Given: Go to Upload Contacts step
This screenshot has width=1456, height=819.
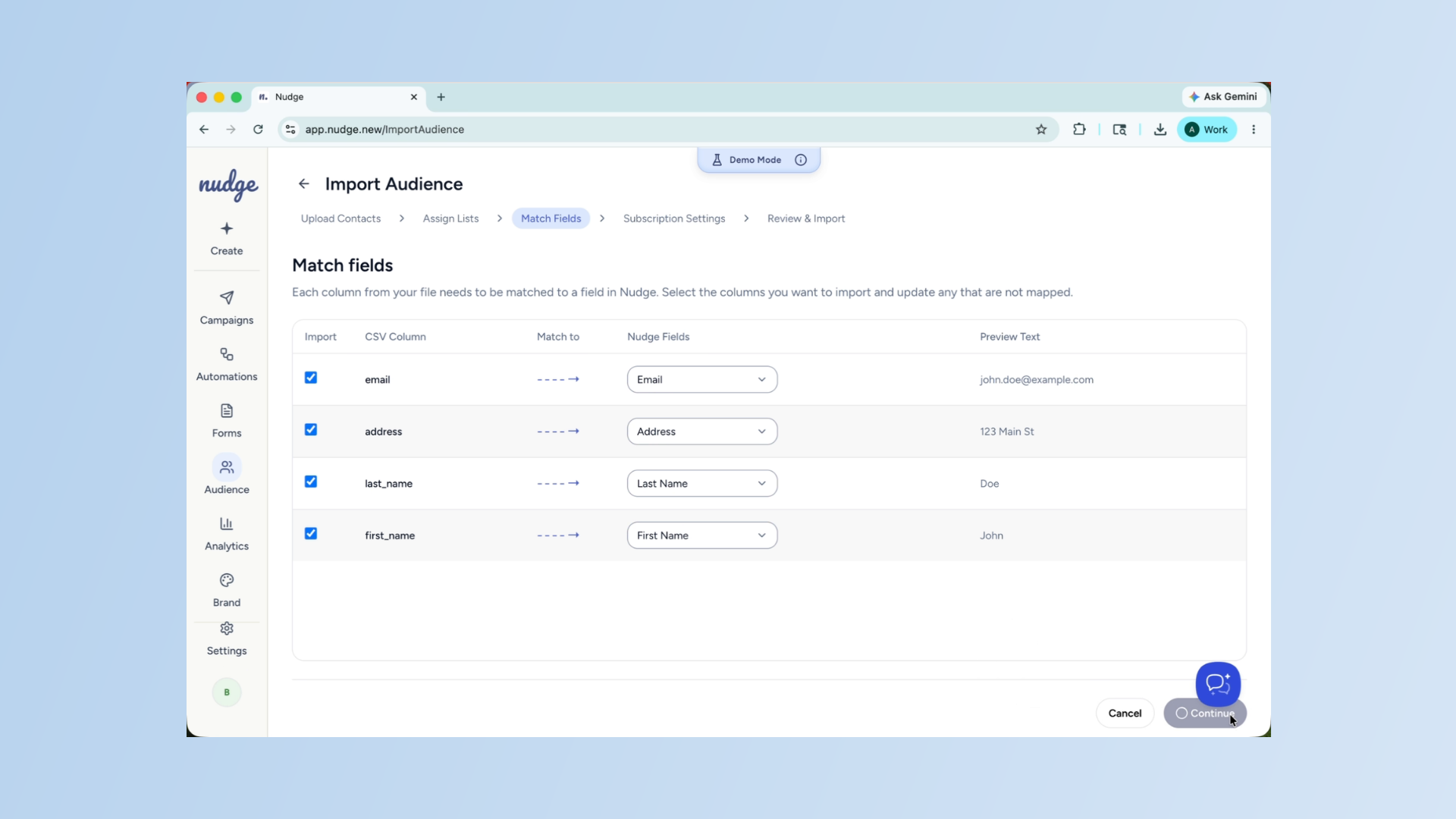Looking at the screenshot, I should [340, 218].
